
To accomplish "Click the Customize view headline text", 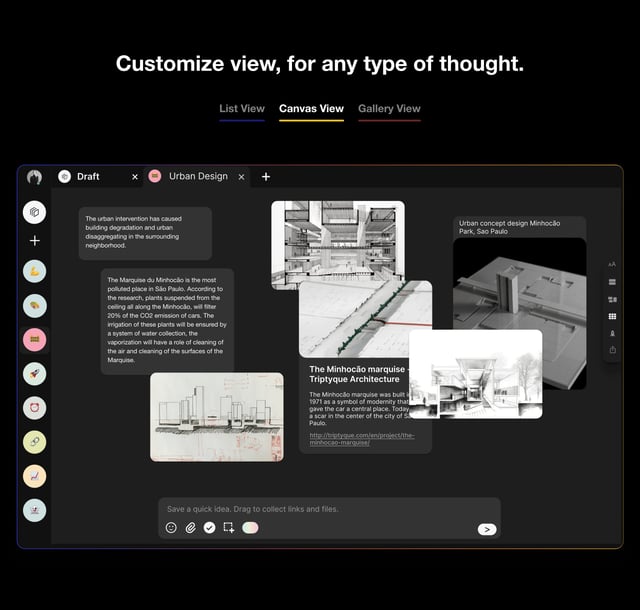I will pyautogui.click(x=320, y=64).
